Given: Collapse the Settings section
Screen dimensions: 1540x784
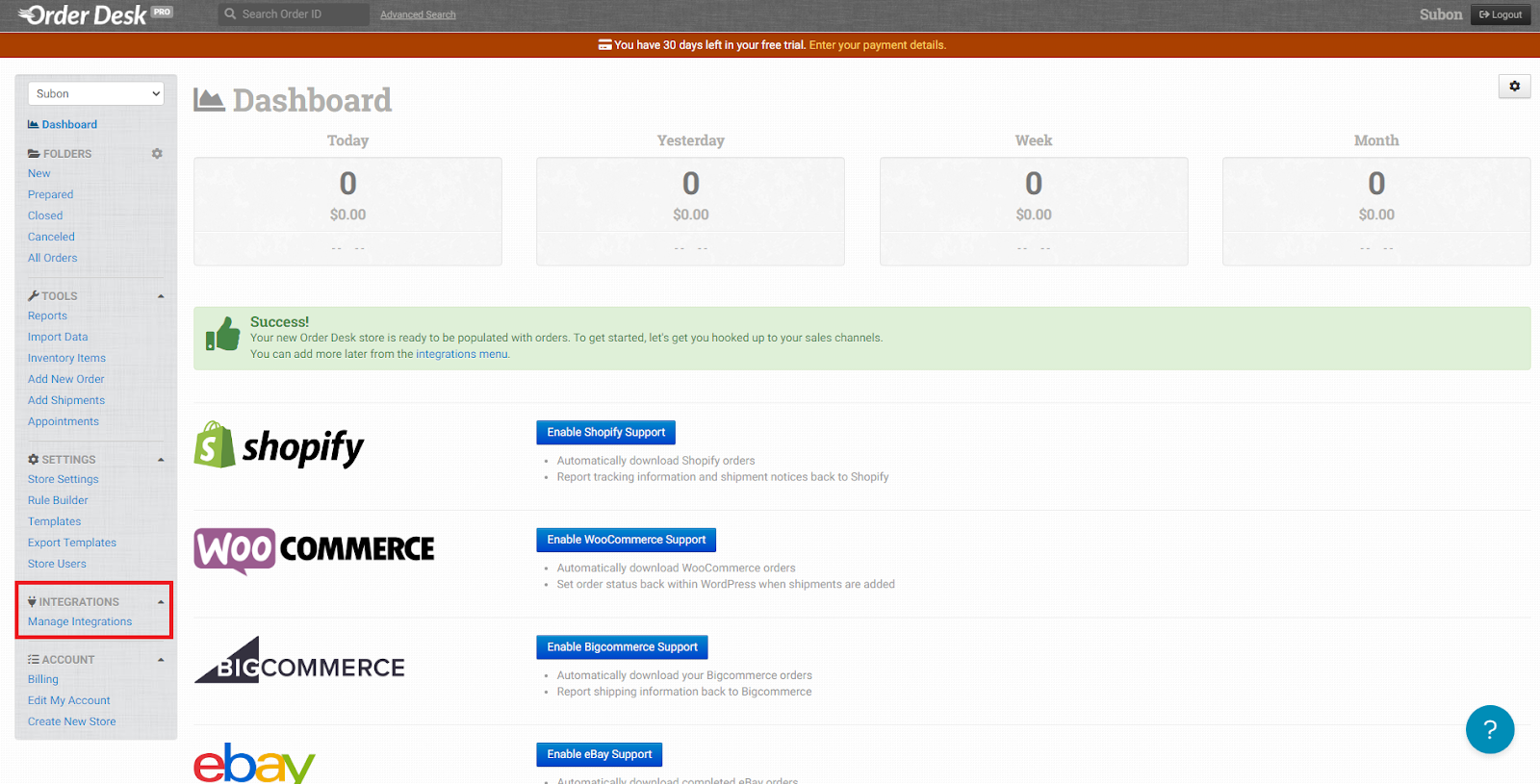Looking at the screenshot, I should coord(161,460).
